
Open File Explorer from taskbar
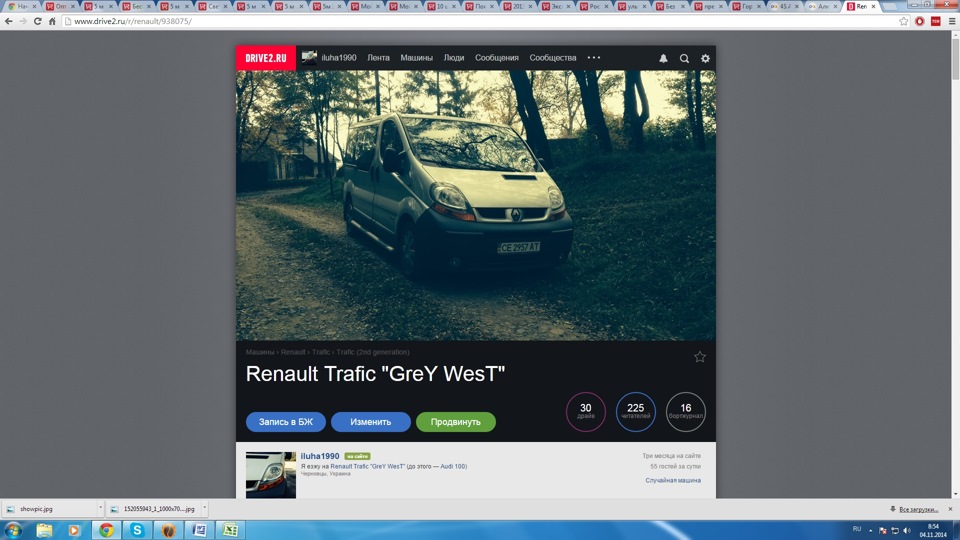[44, 530]
